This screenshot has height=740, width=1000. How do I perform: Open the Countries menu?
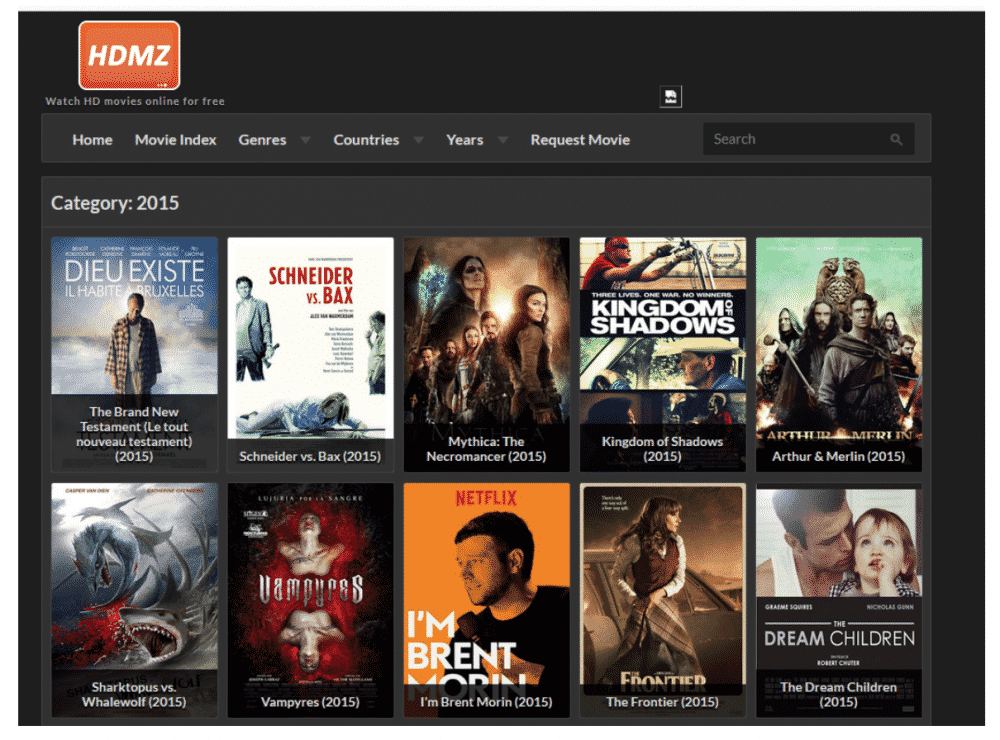366,140
